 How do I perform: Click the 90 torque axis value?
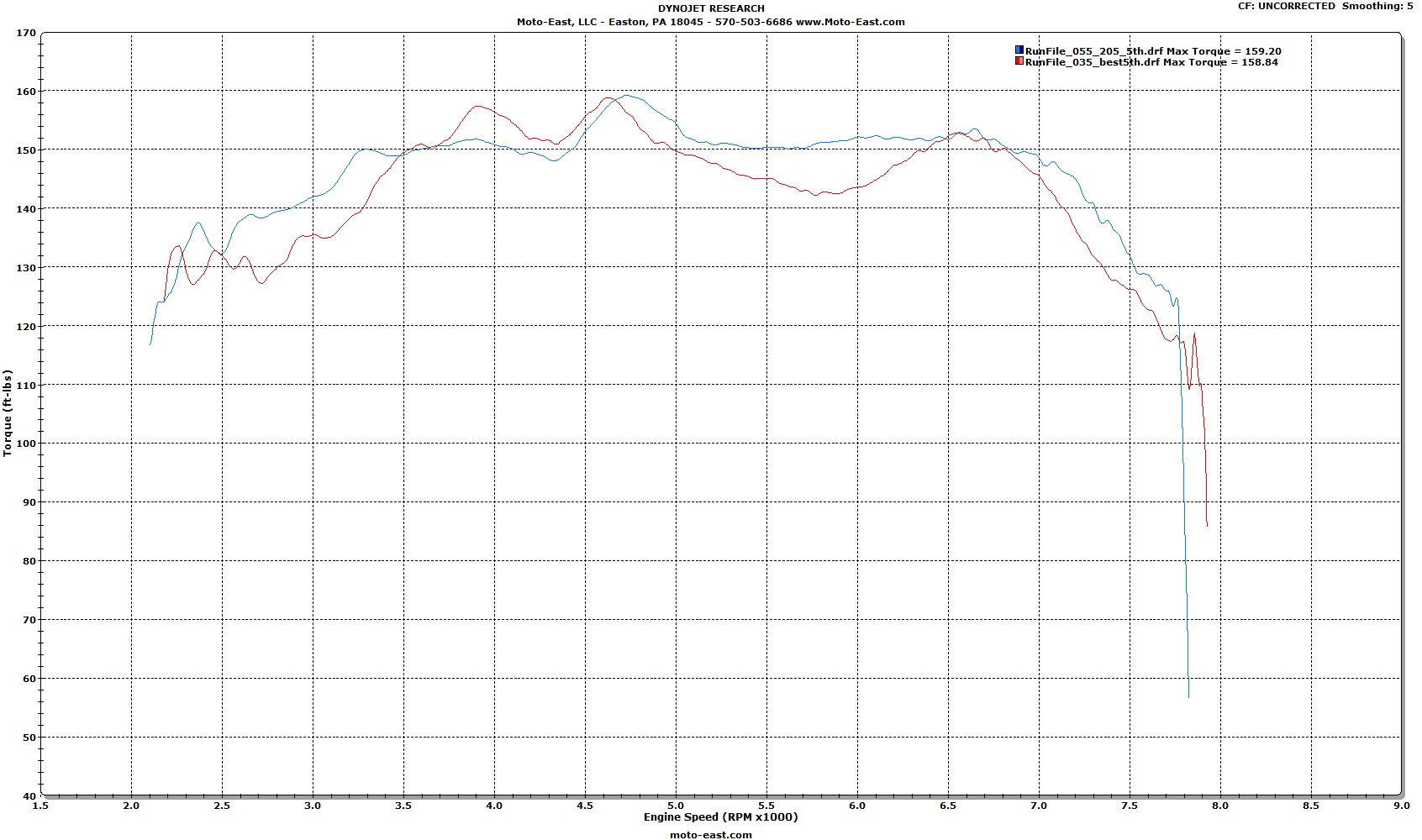click(29, 503)
